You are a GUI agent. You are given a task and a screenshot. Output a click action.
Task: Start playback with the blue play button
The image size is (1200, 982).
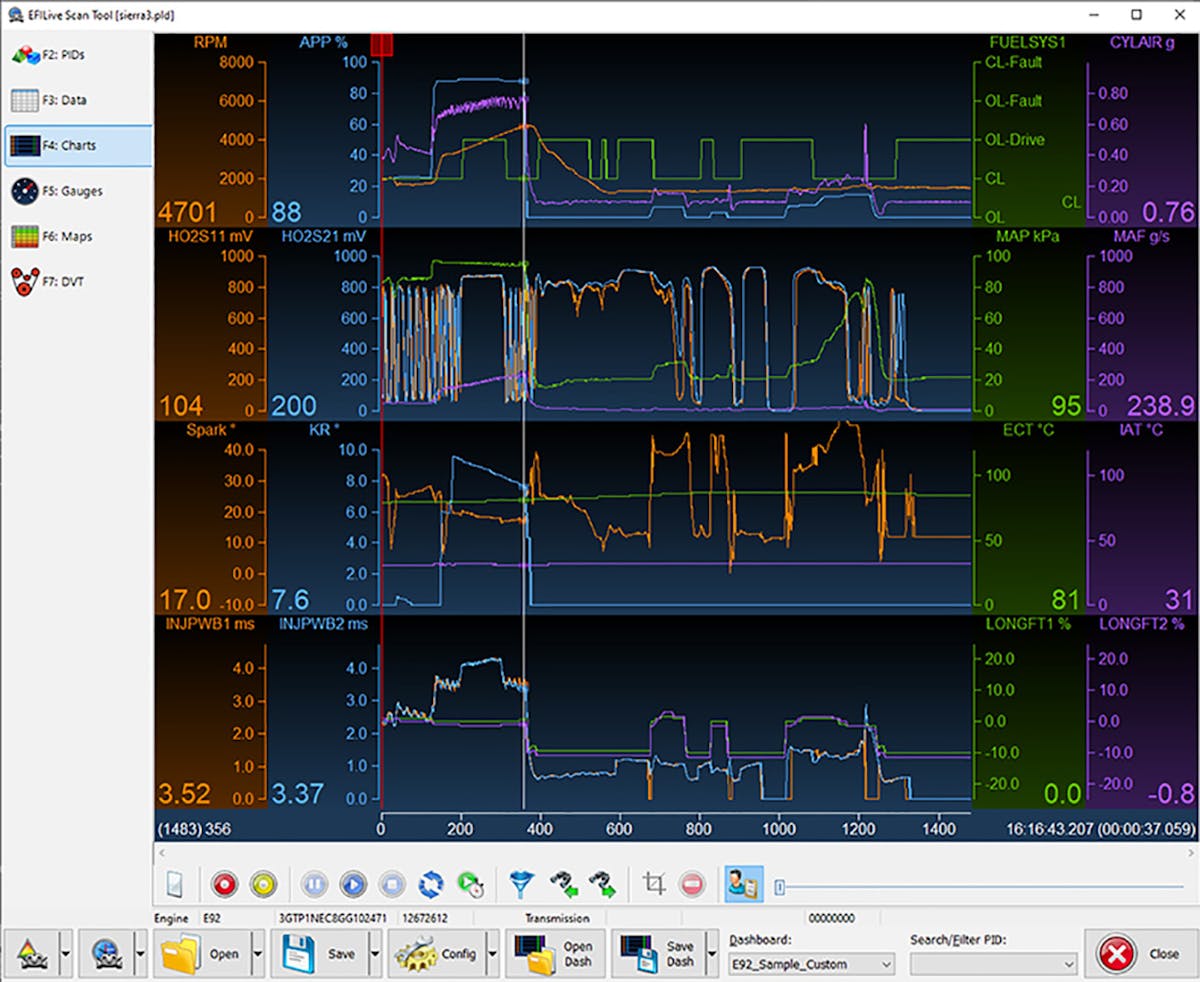click(x=352, y=884)
